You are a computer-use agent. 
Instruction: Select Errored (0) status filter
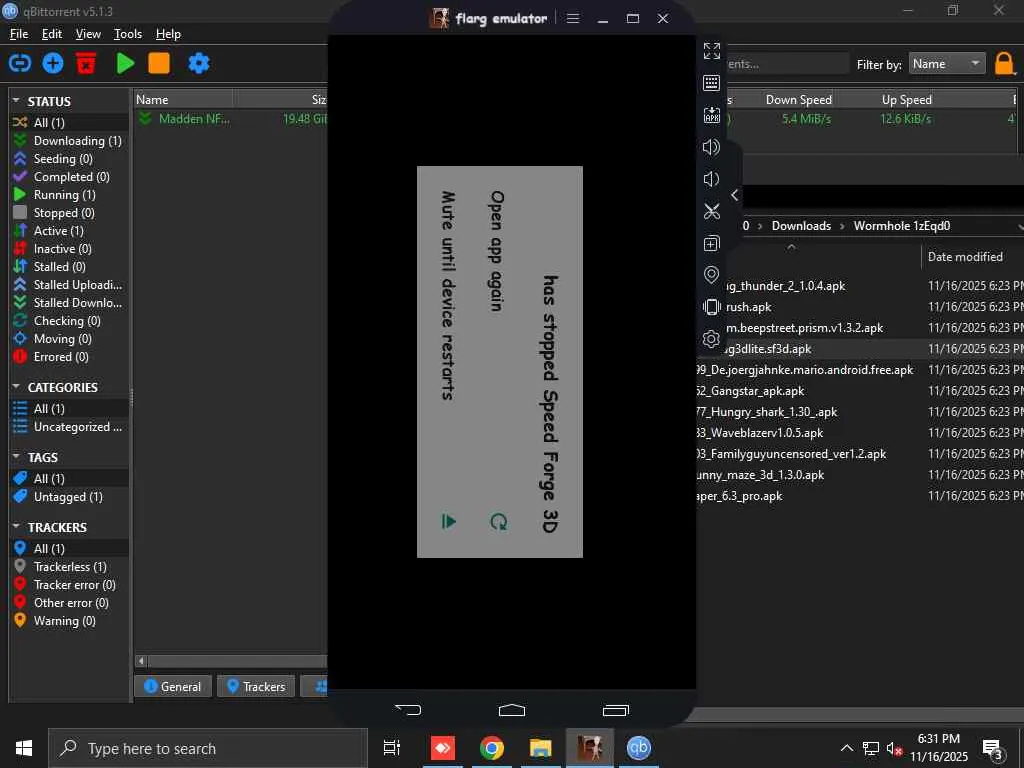(x=69, y=357)
